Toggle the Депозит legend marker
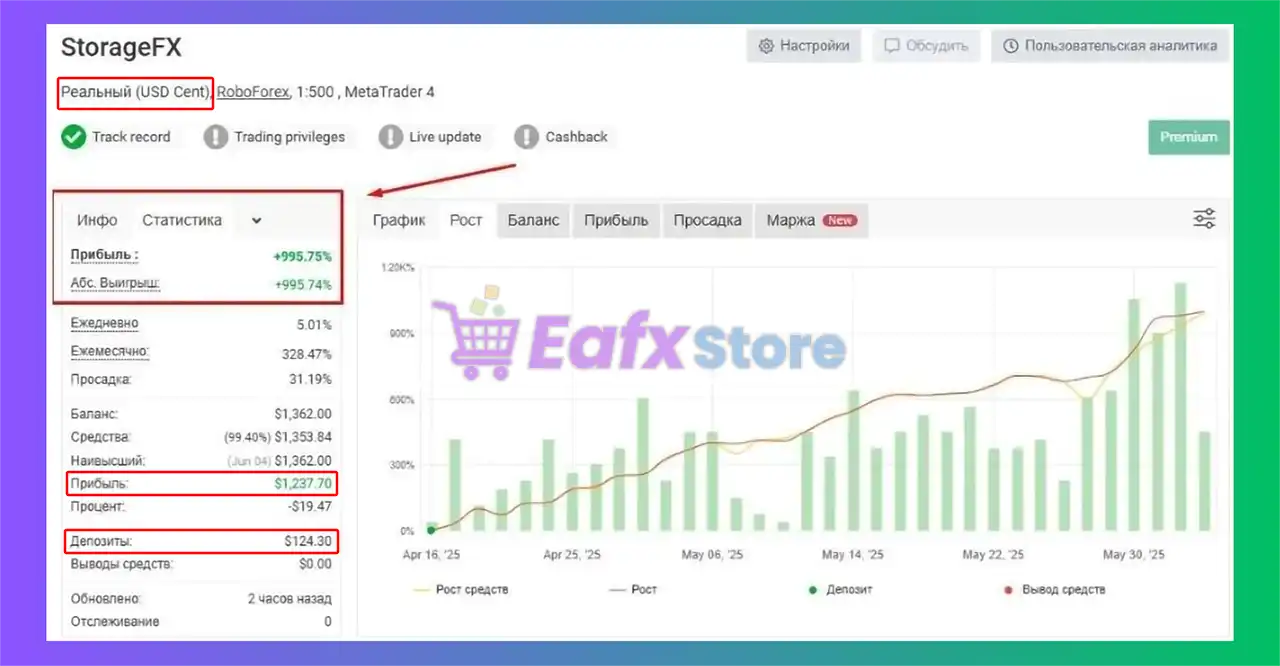 tap(840, 589)
